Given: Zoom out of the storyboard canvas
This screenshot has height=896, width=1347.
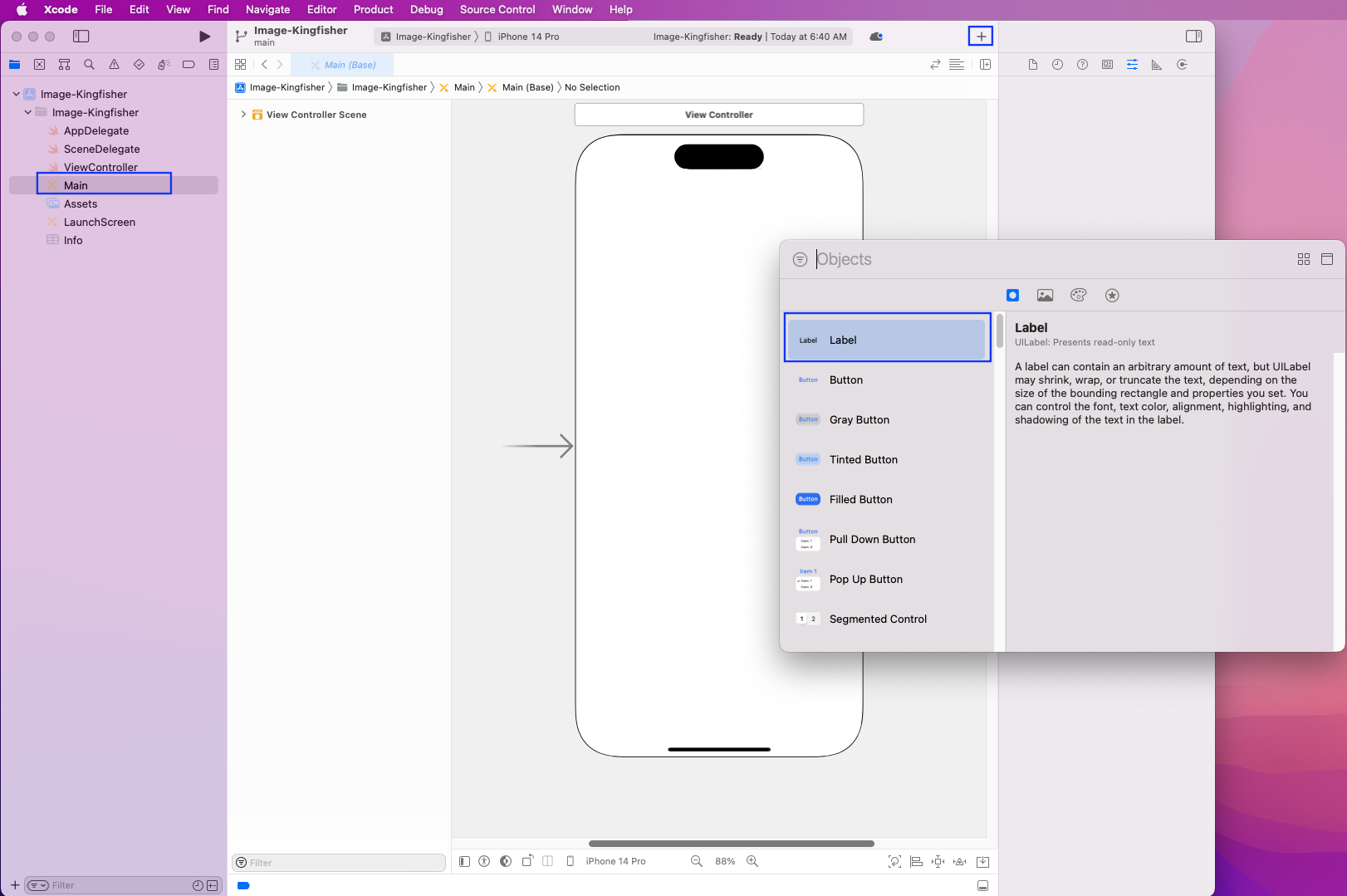Looking at the screenshot, I should pos(697,861).
